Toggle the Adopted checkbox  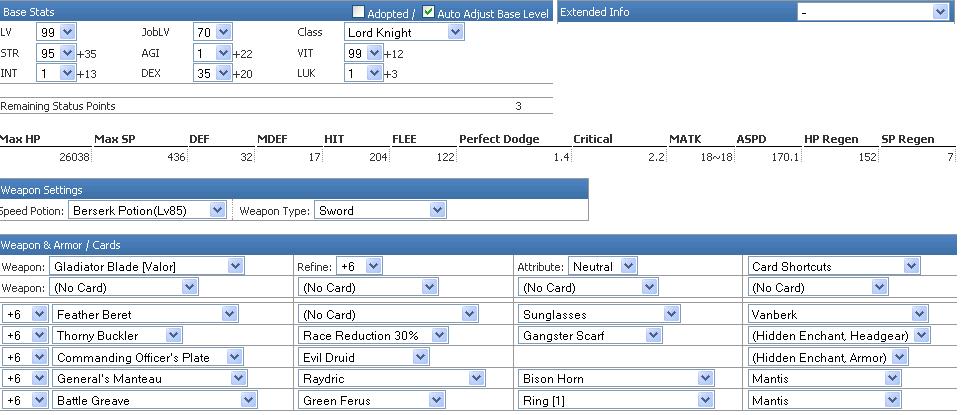pos(359,12)
